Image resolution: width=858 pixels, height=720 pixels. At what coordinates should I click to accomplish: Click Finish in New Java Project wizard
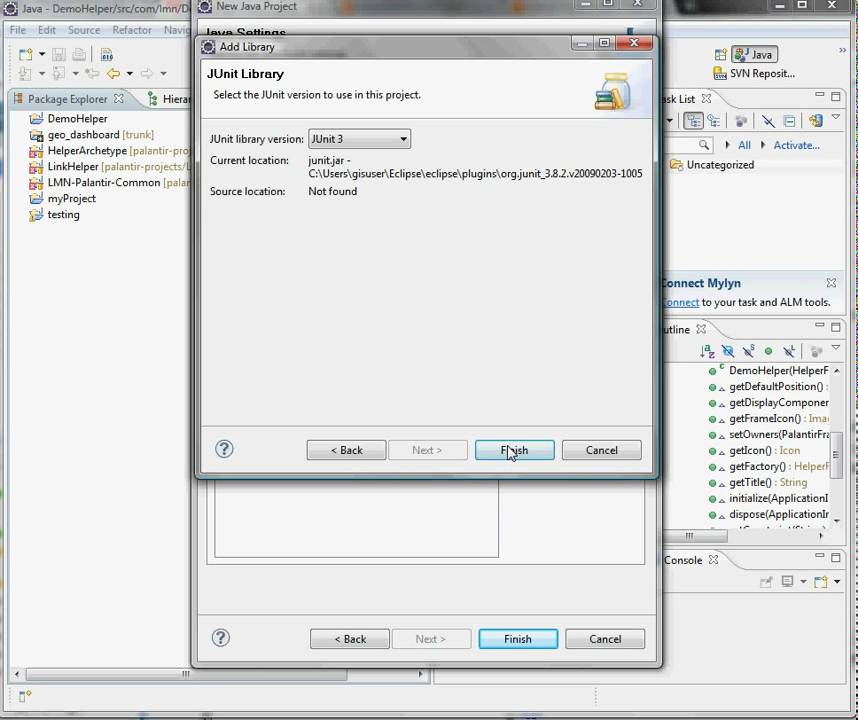[518, 639]
